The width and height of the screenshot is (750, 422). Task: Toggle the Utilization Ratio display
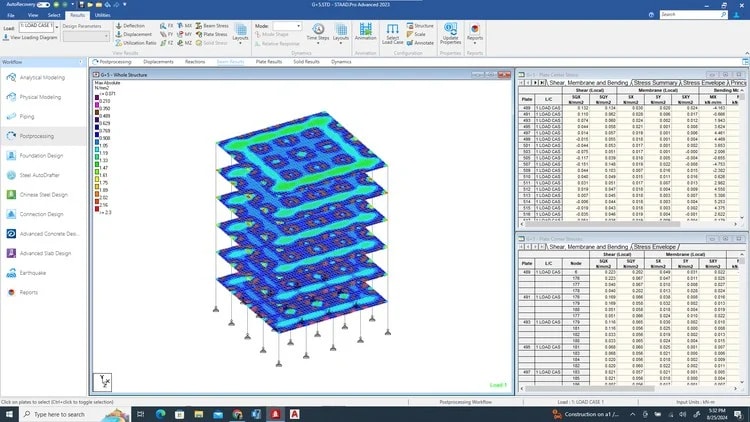pyautogui.click(x=137, y=43)
